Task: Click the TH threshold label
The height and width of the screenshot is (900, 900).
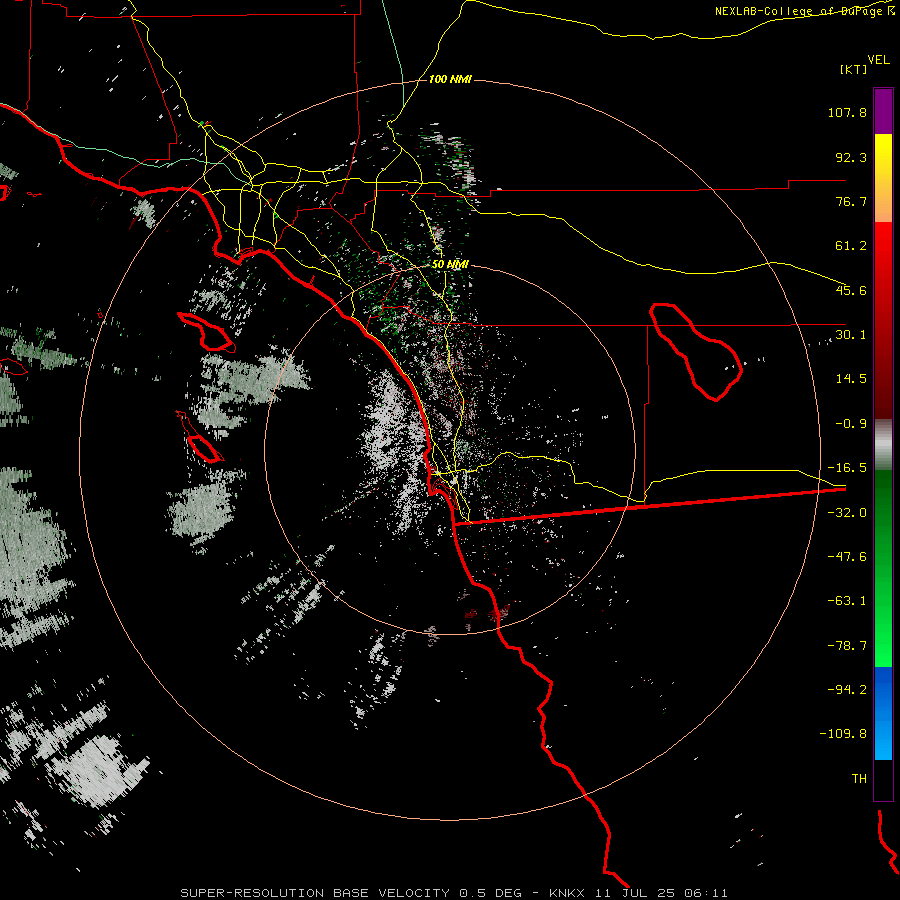Action: click(859, 779)
